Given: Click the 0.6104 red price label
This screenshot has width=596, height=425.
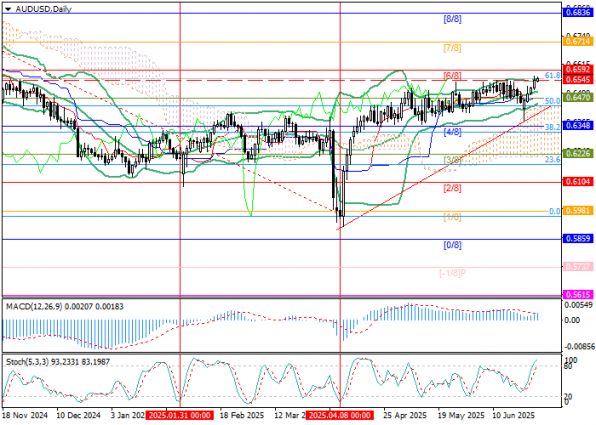Looking at the screenshot, I should tap(578, 182).
